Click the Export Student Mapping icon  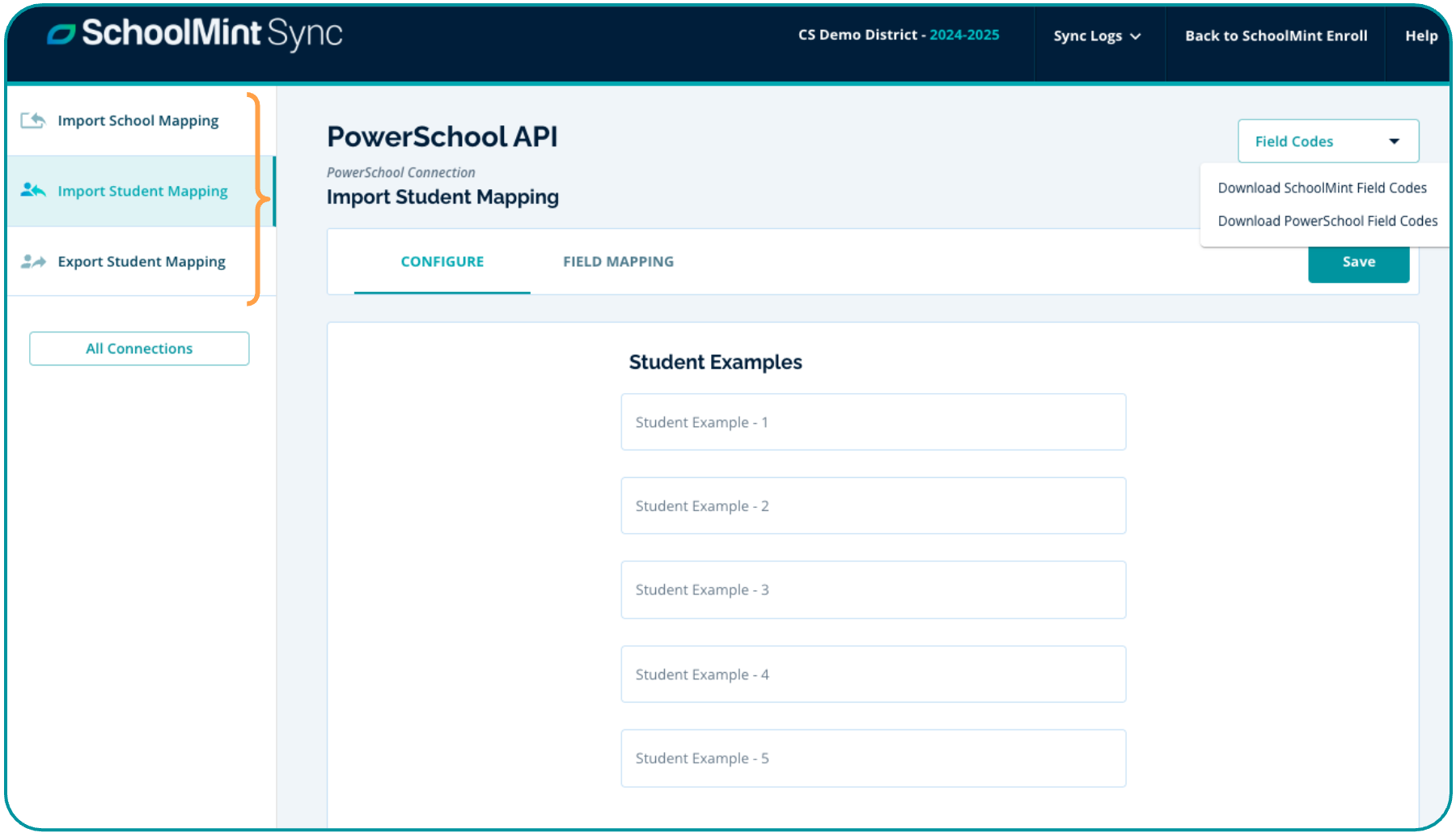(x=33, y=261)
